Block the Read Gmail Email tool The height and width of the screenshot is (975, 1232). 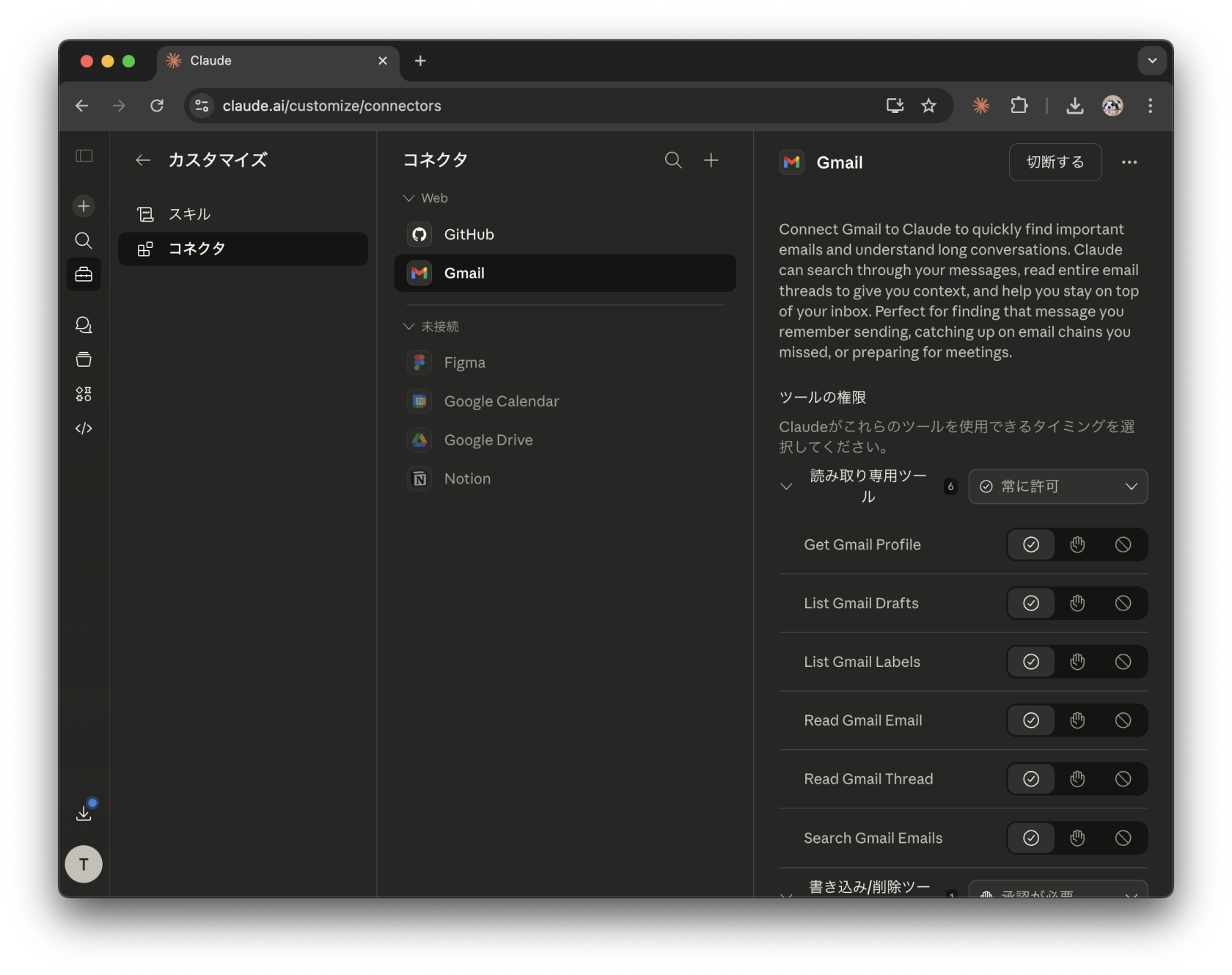[1123, 720]
